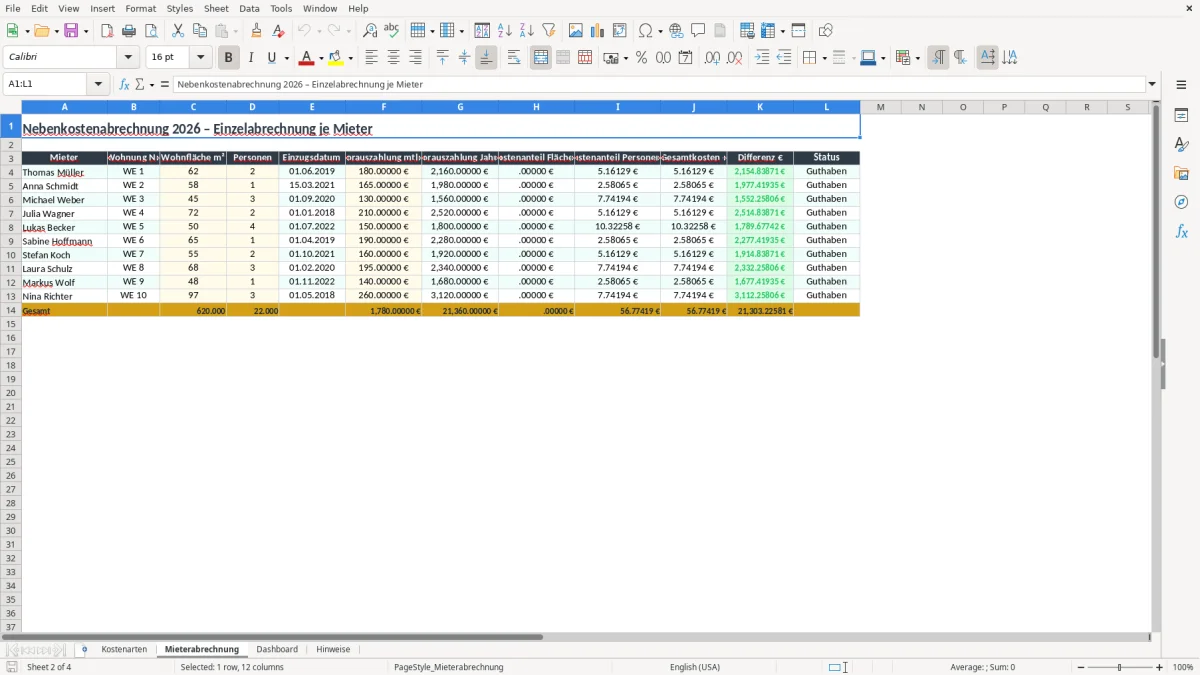Screen dimensions: 1200x675
Task: Select the Clone Formatting paintbrush
Action: (256, 31)
